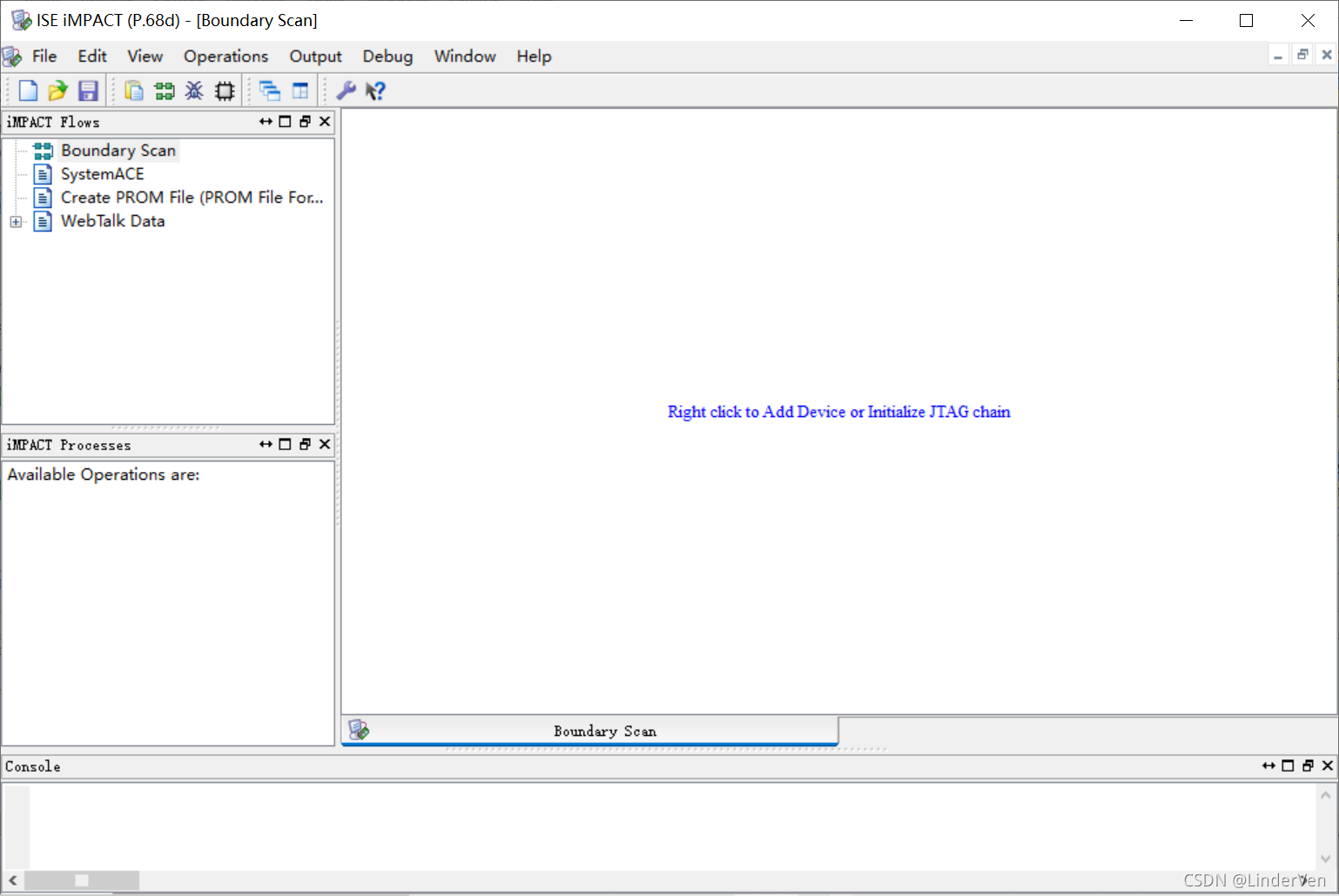
Task: Click the New project toolbar icon
Action: click(28, 91)
